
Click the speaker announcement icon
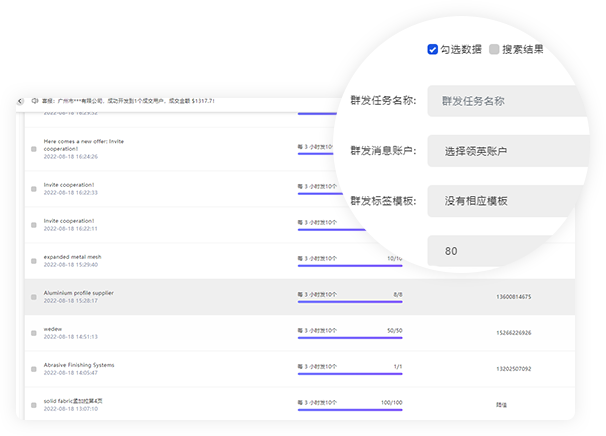click(x=35, y=101)
